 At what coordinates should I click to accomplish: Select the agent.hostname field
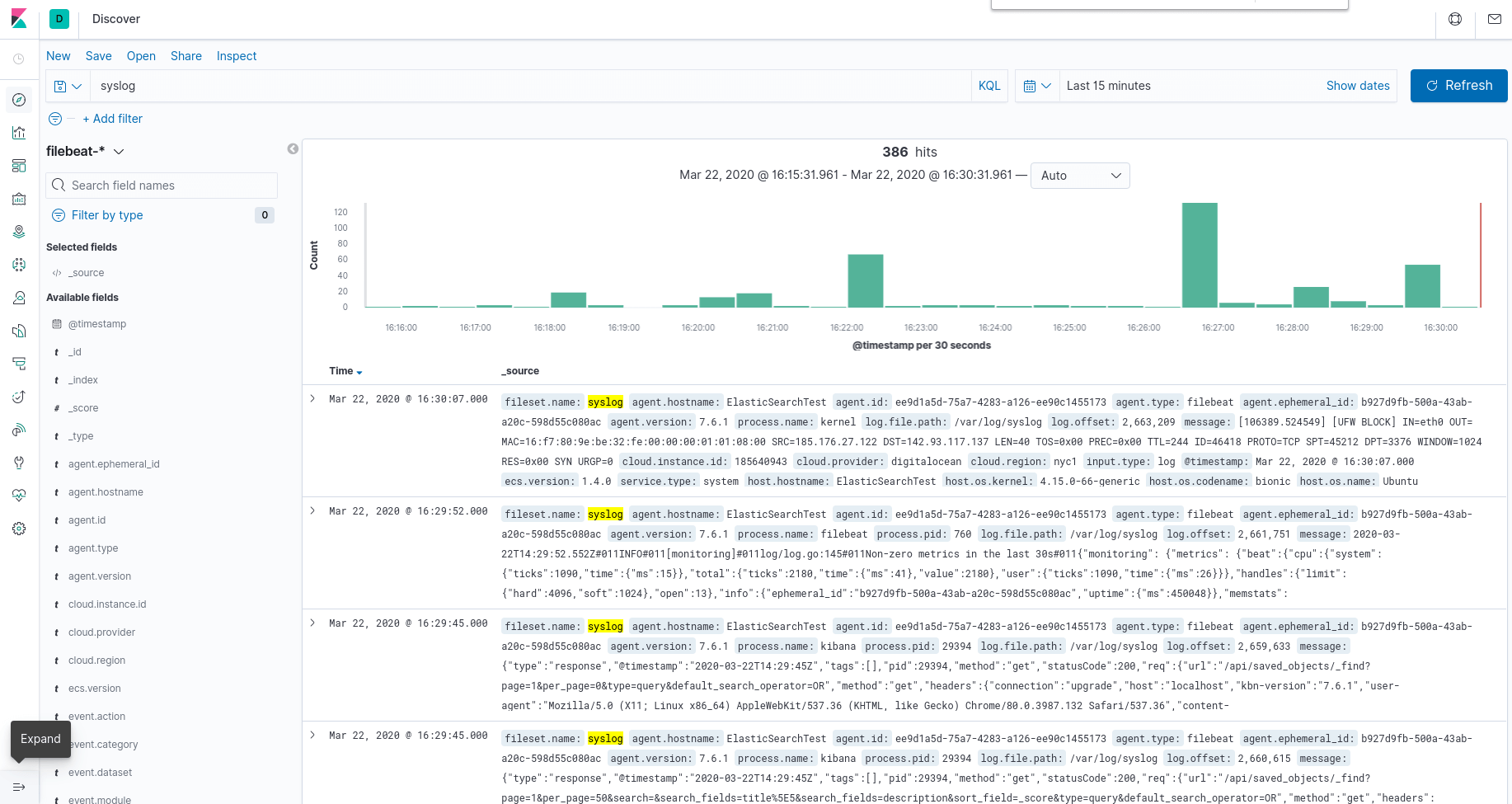pos(106,492)
